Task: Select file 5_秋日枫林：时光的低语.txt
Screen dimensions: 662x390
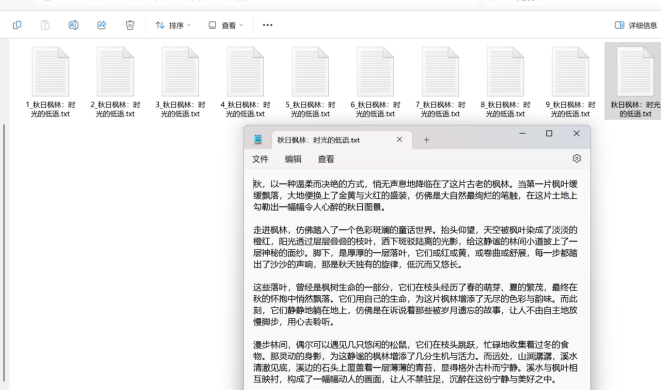Action: coord(310,82)
